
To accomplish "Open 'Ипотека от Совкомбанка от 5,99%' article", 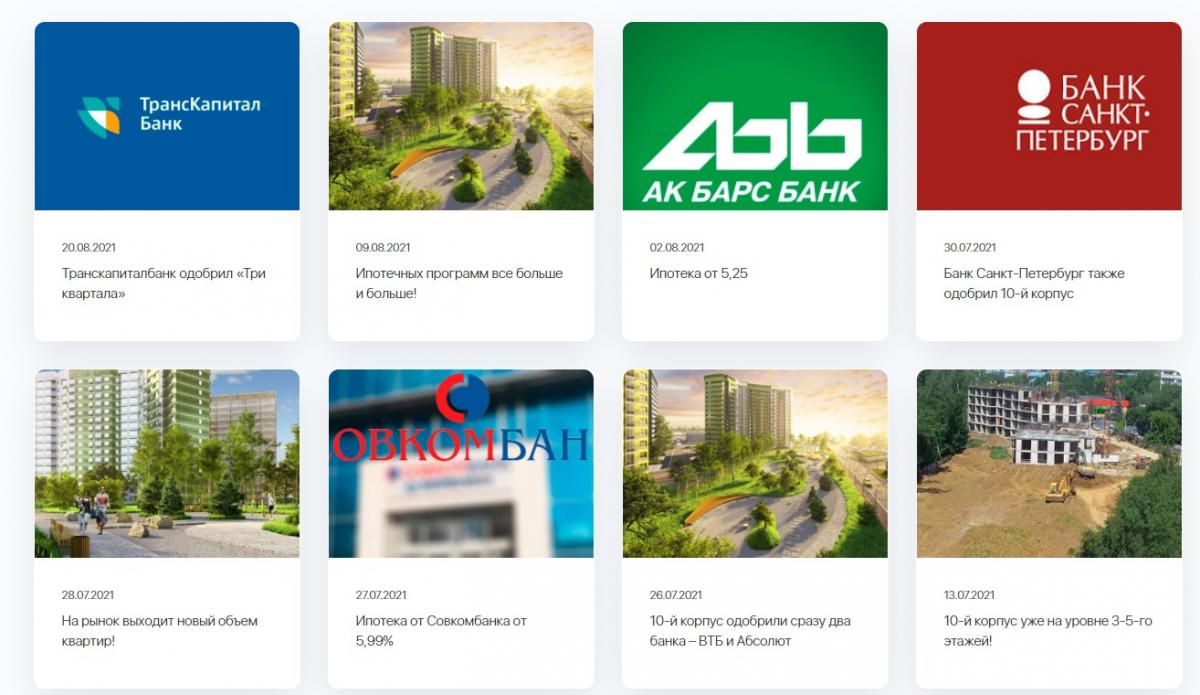I will (x=441, y=631).
